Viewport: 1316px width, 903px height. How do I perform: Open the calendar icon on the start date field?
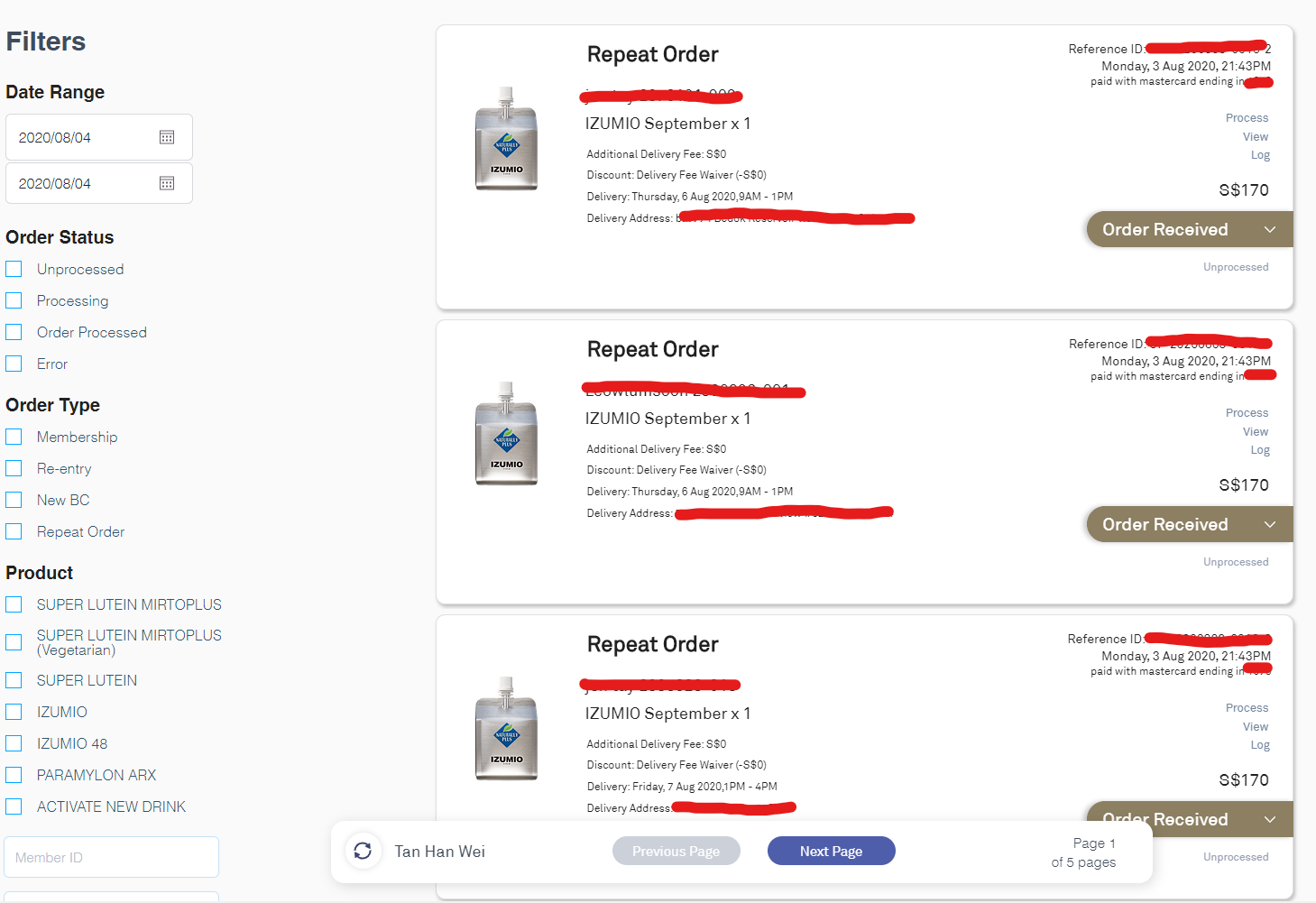166,136
